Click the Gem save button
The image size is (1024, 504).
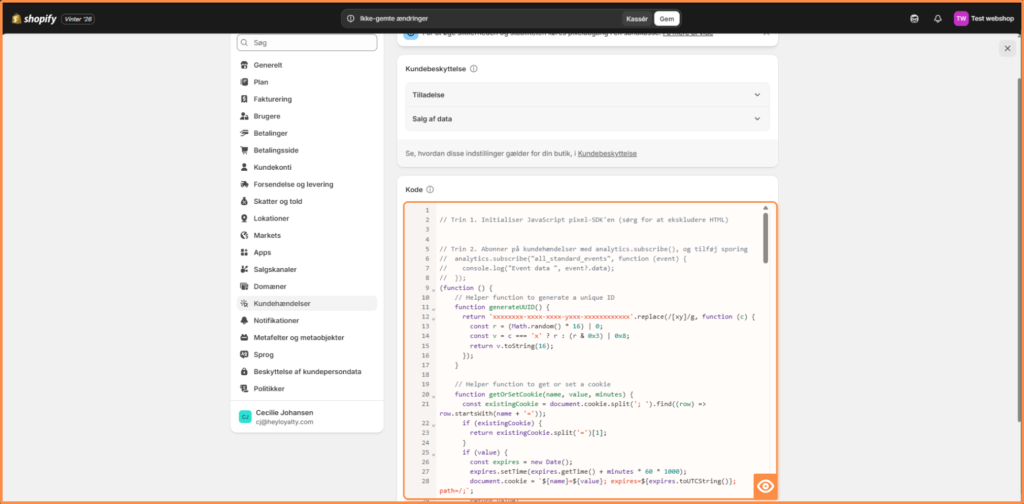[x=666, y=18]
